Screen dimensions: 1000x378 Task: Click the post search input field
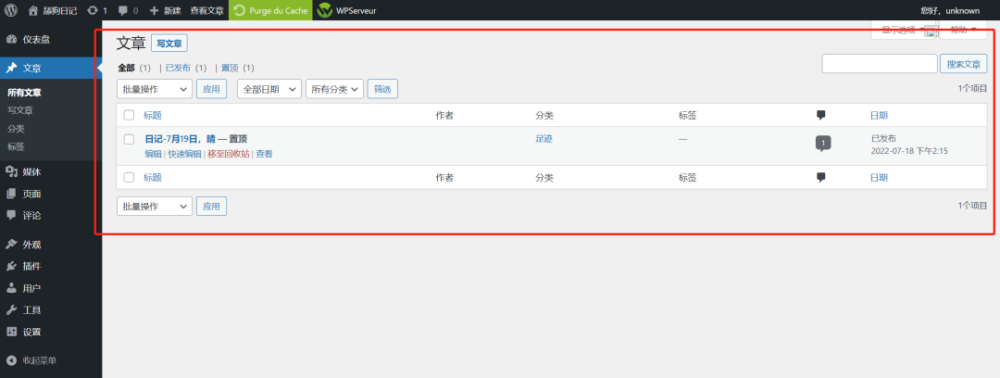coord(879,64)
